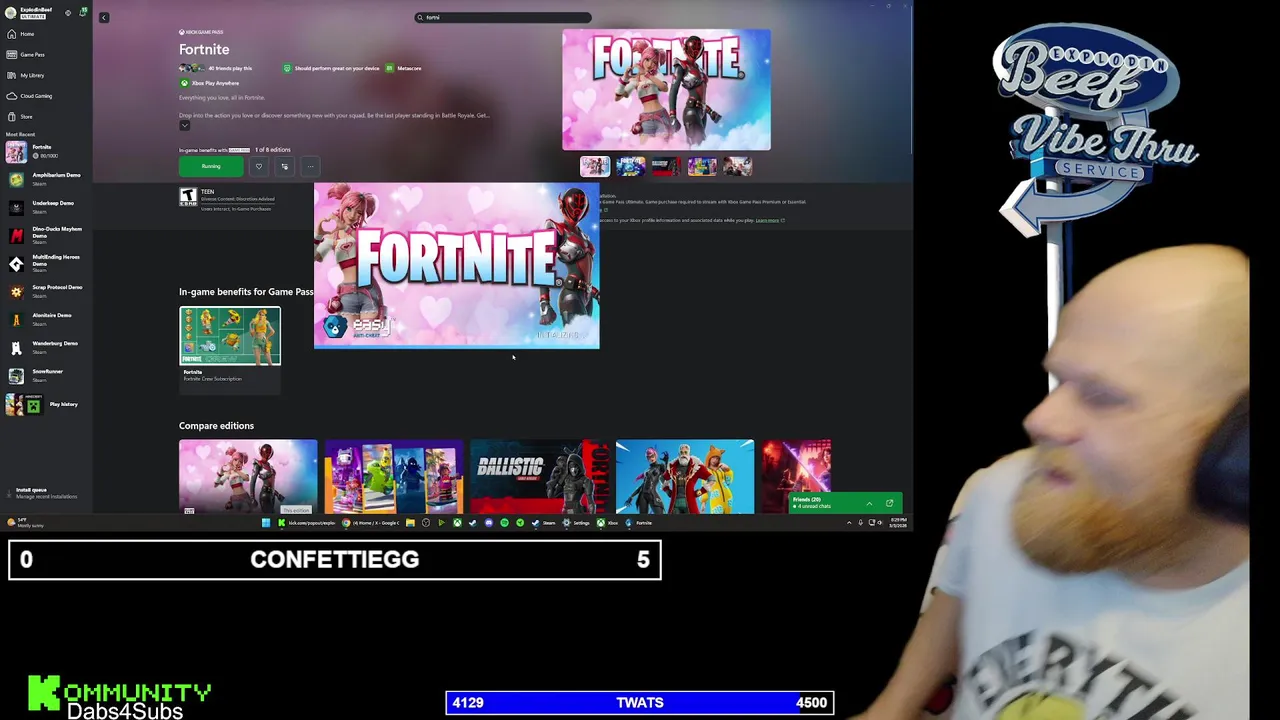Select Wanderburg Demo in sidebar
Viewport: 1280px width, 720px height.
click(x=44, y=347)
